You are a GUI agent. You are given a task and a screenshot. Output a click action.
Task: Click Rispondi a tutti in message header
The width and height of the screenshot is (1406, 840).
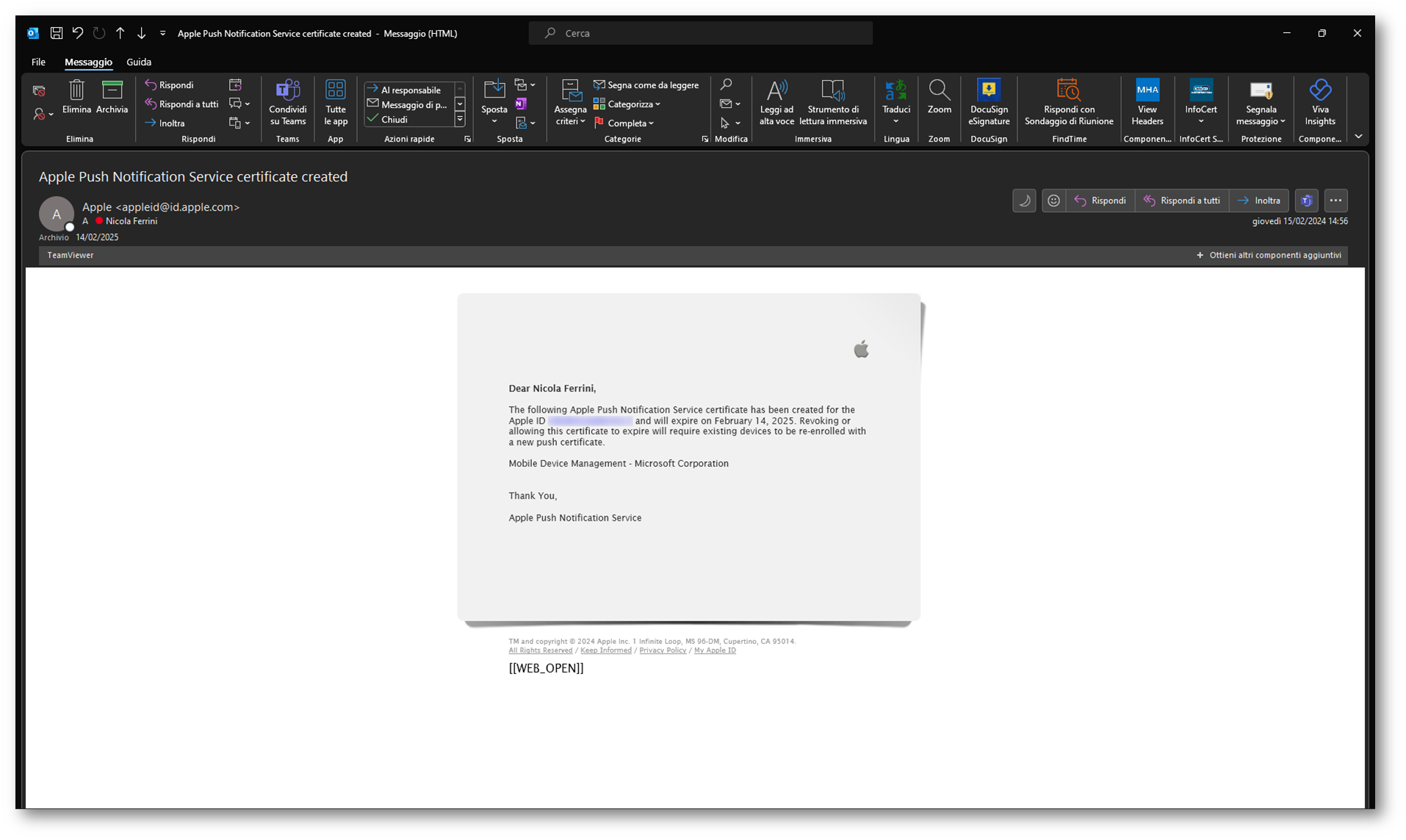[x=1182, y=200]
